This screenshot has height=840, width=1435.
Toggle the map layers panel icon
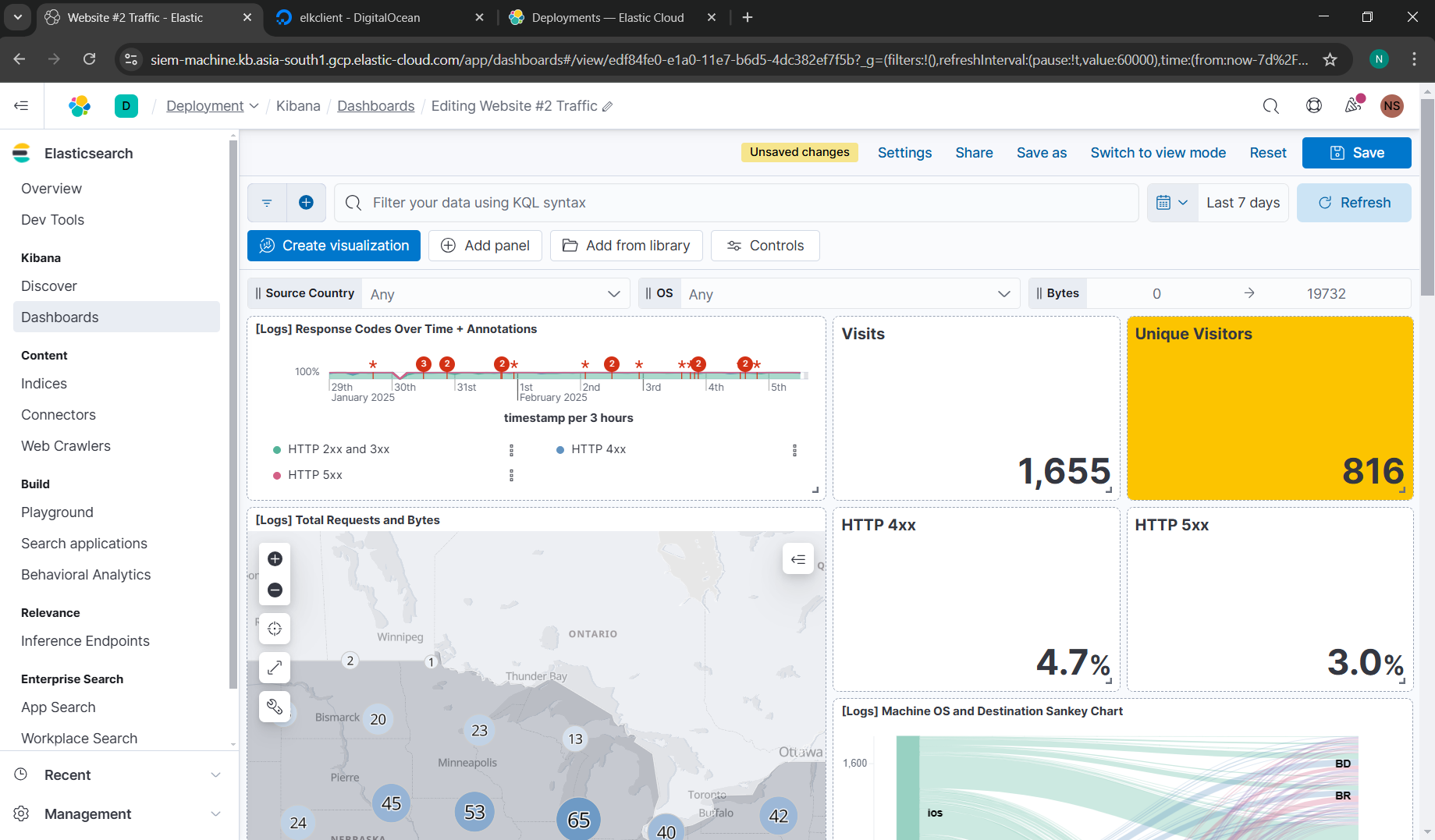[x=798, y=558]
